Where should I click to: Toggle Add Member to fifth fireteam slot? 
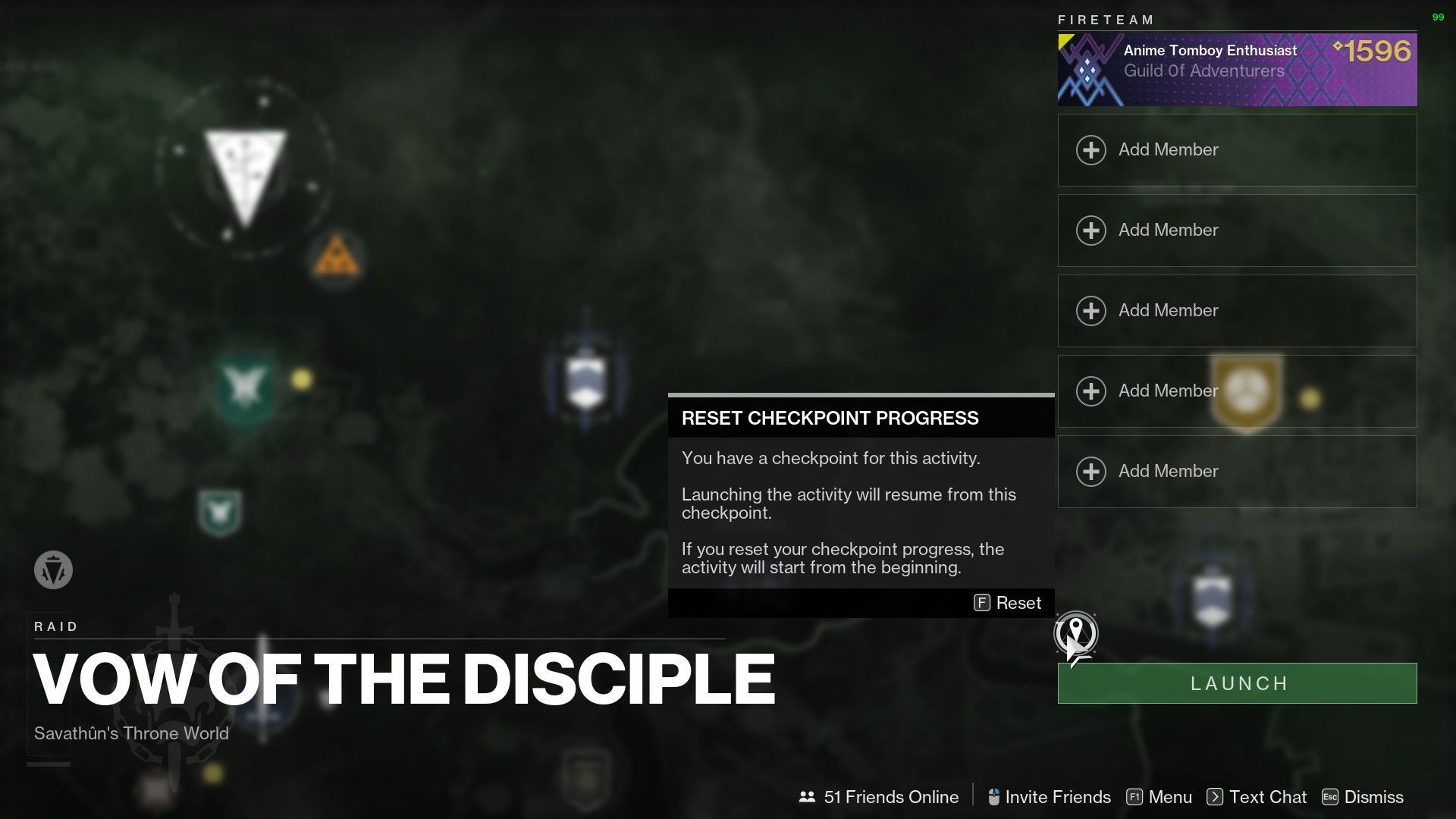click(1237, 471)
